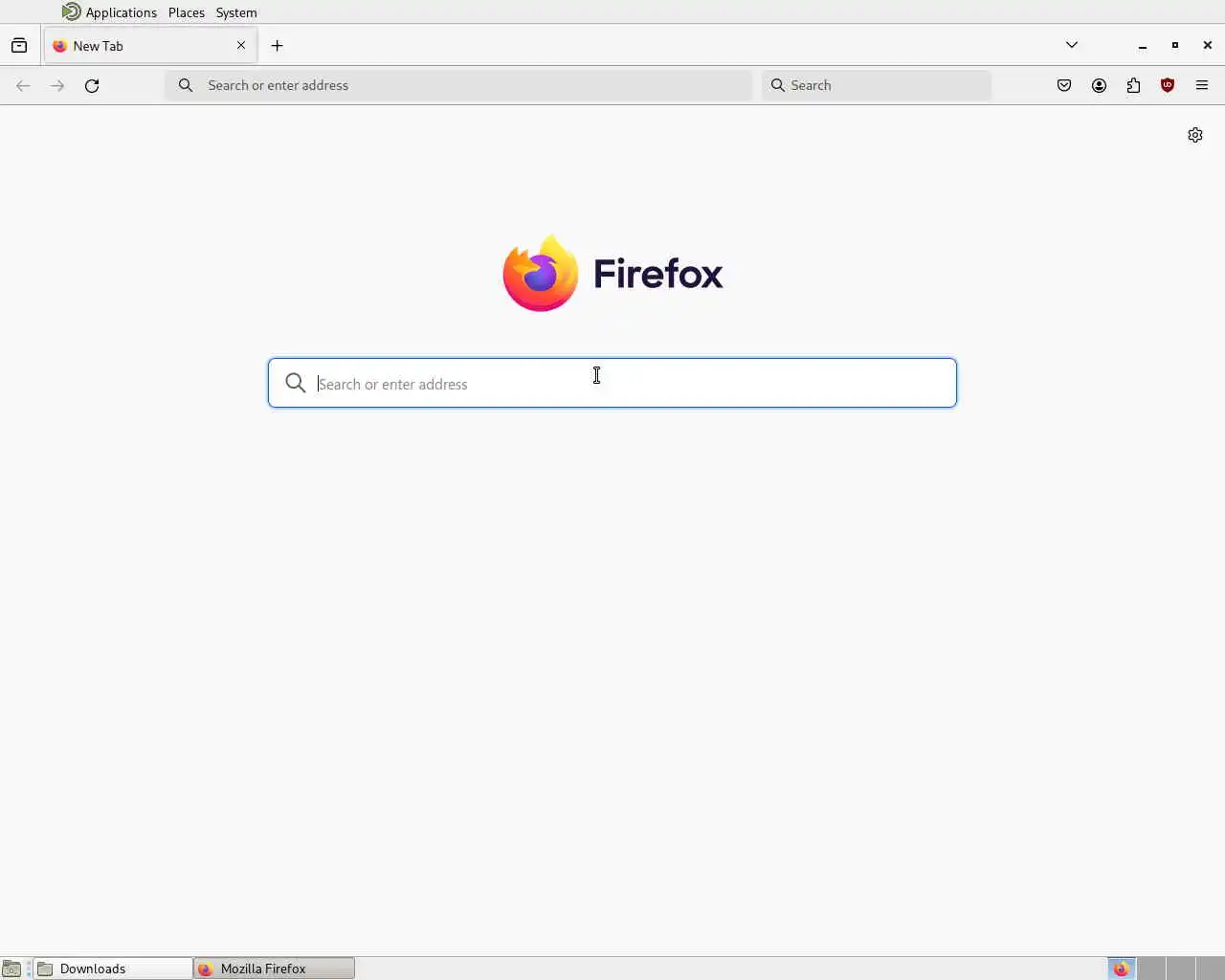Open a new tab with plus button

click(x=277, y=45)
